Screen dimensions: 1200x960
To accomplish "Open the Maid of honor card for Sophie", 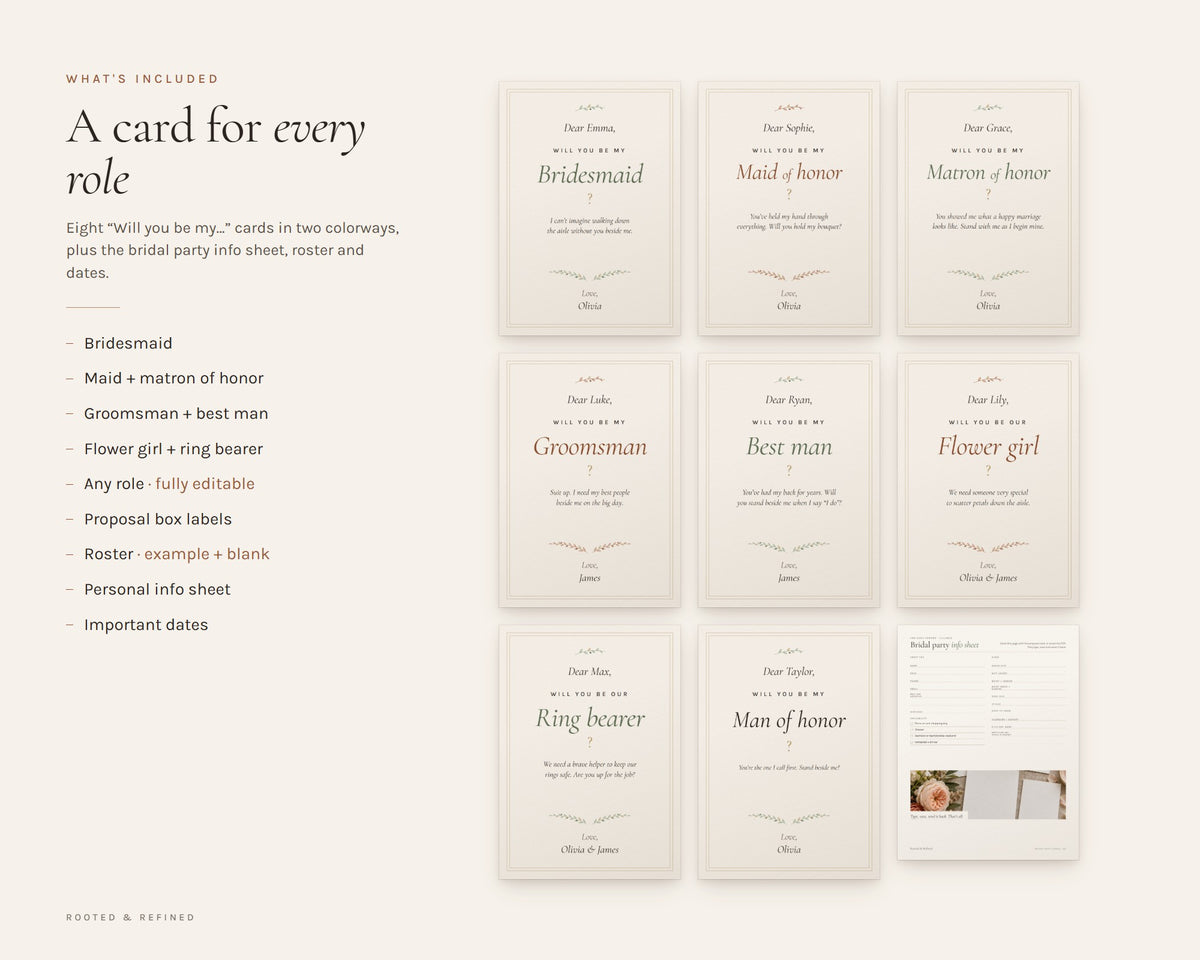I will [x=789, y=208].
